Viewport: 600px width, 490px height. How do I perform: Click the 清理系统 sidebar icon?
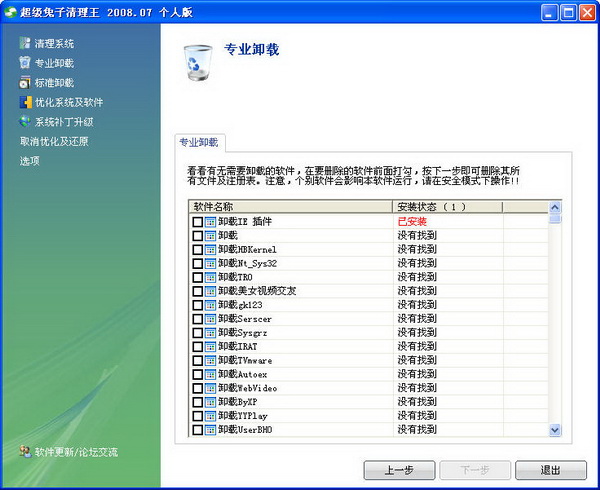pyautogui.click(x=25, y=44)
